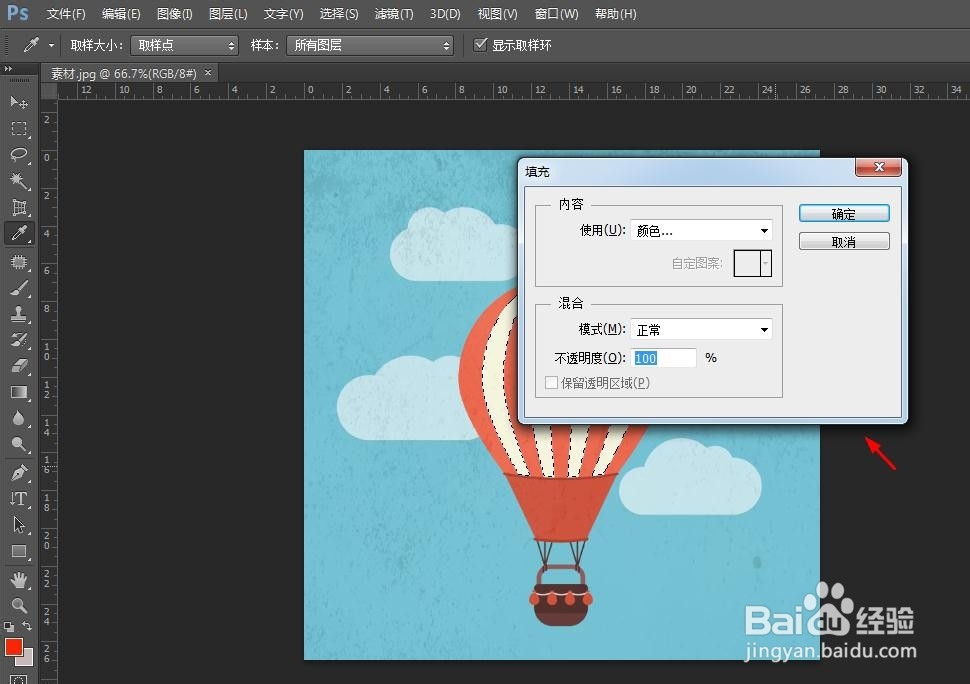Click the 不透明度 value field
Viewport: 970px width, 684px height.
point(663,358)
